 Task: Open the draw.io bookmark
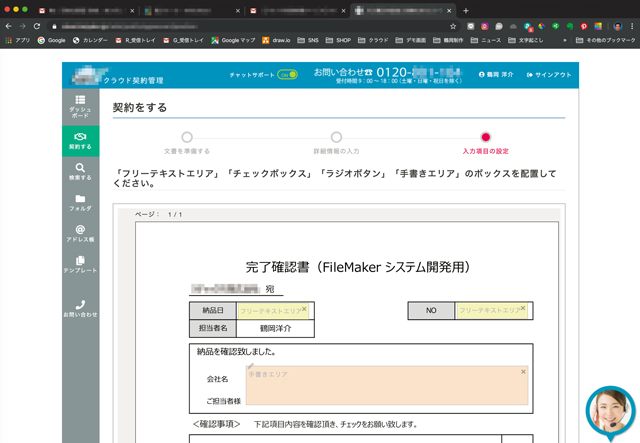[276, 40]
